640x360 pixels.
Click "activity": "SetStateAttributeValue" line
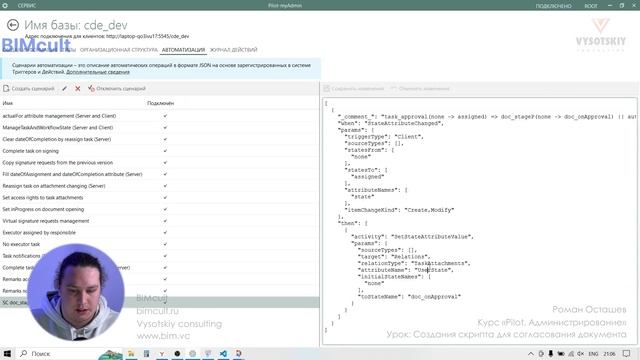pos(412,237)
